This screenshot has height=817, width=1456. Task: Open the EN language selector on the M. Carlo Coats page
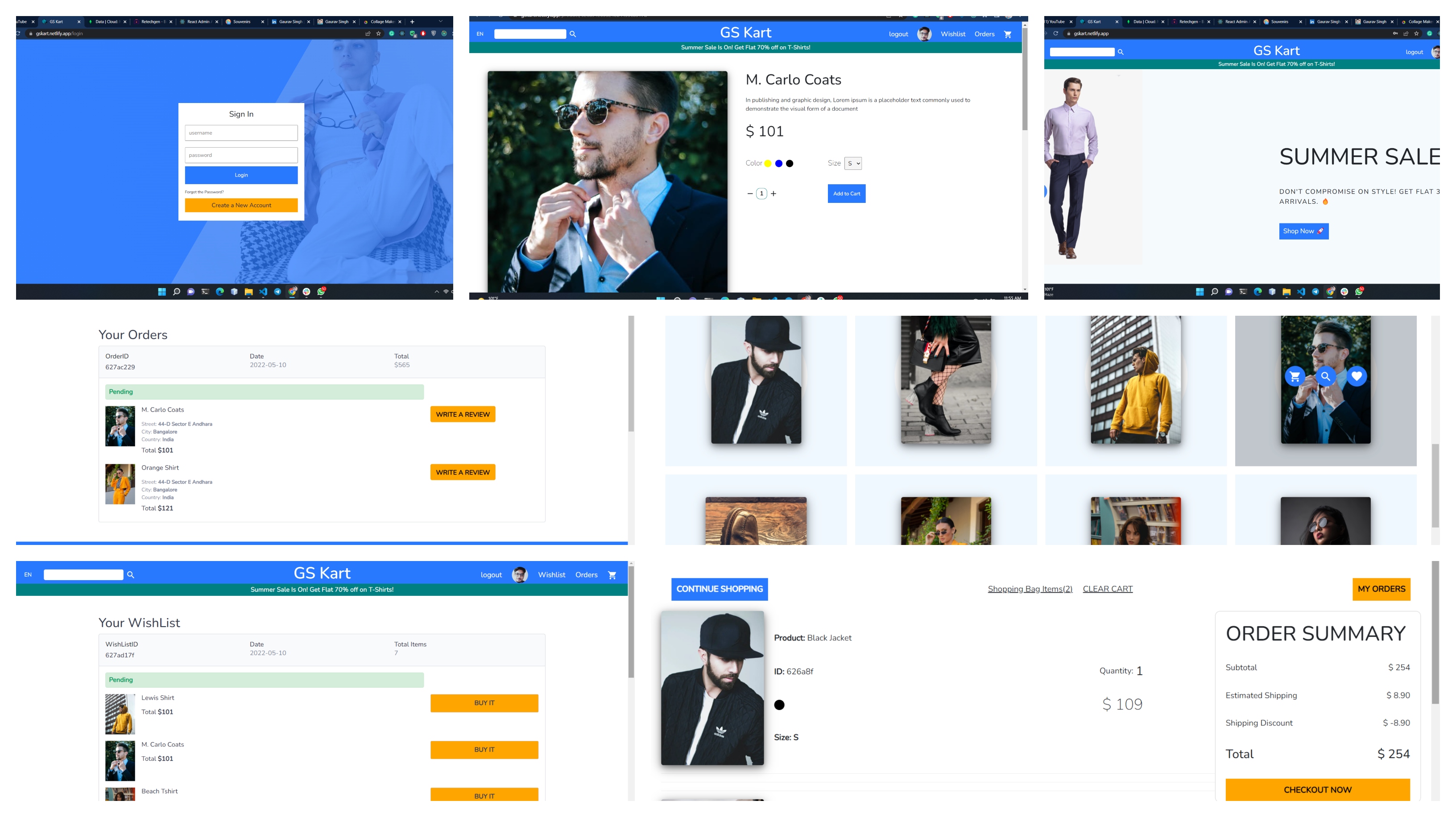point(480,34)
